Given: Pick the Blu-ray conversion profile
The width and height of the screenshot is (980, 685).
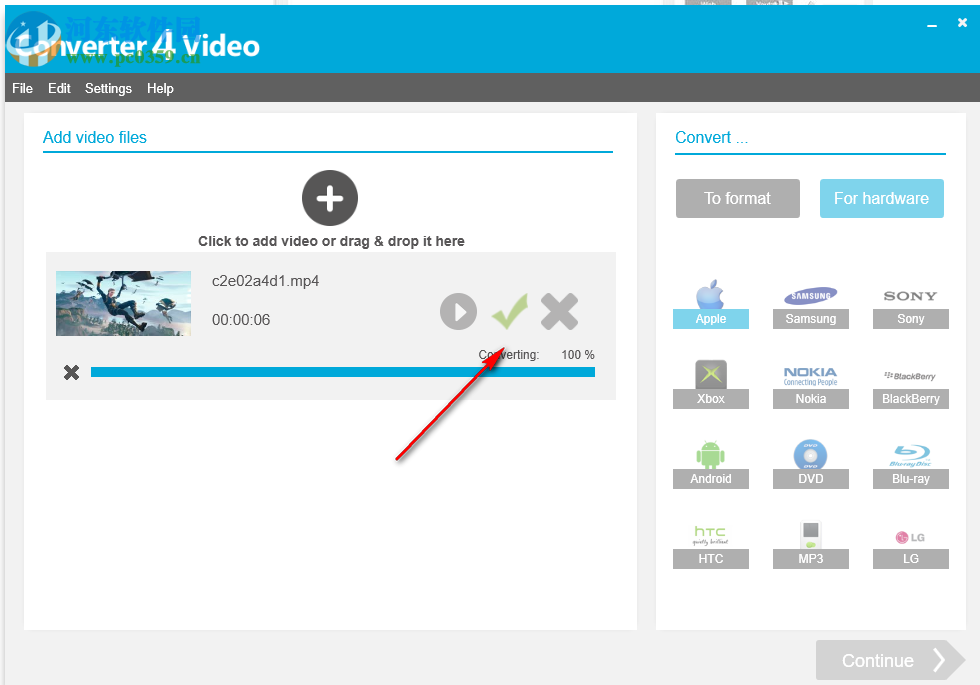Looking at the screenshot, I should (910, 462).
